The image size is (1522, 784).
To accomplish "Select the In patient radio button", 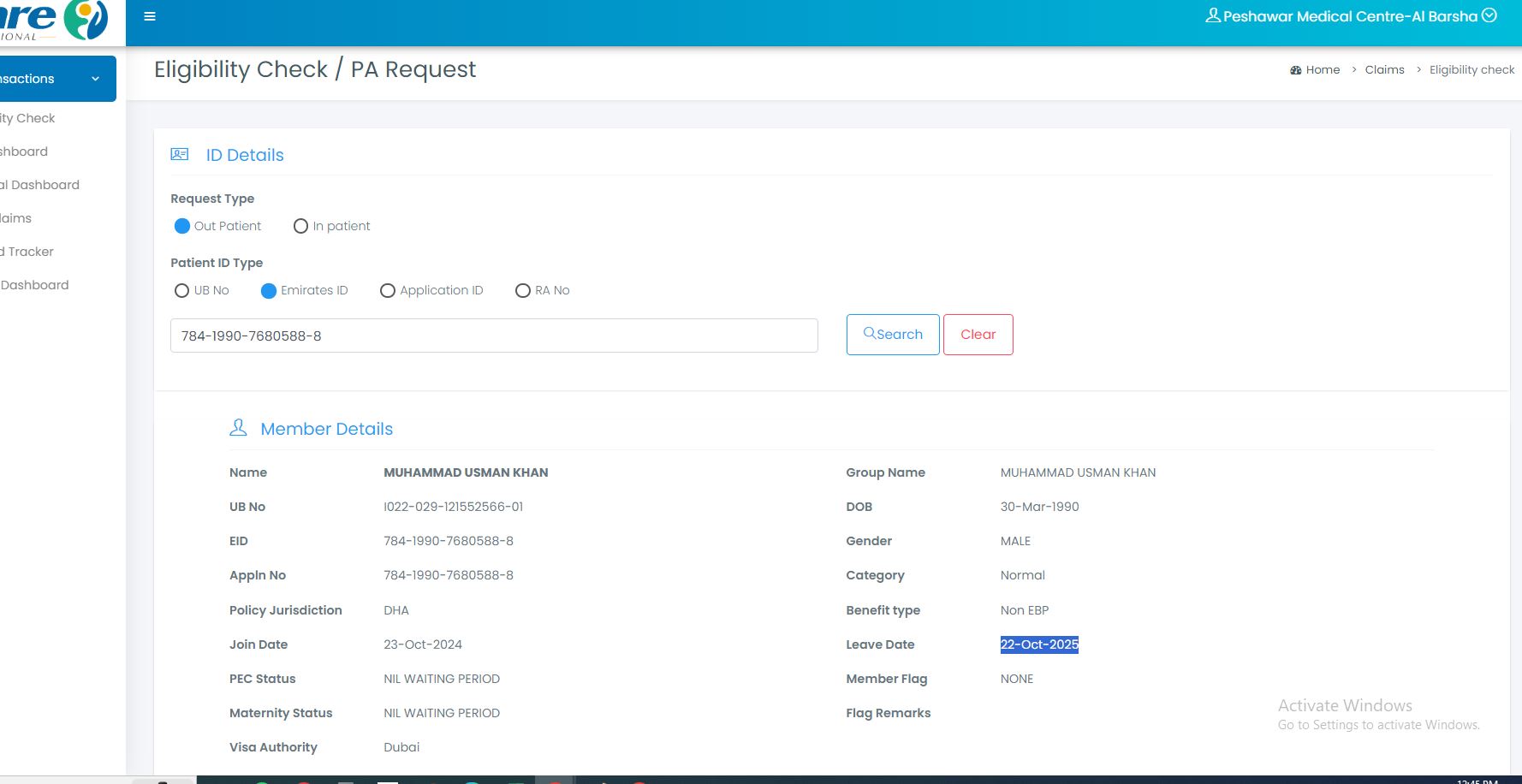I will pos(300,226).
